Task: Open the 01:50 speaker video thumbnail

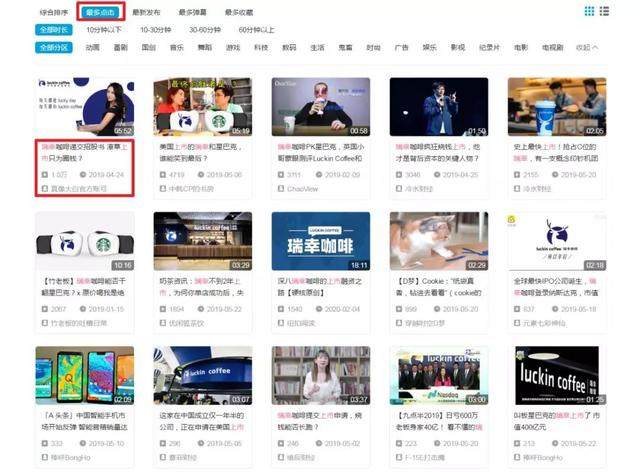Action: (x=439, y=107)
